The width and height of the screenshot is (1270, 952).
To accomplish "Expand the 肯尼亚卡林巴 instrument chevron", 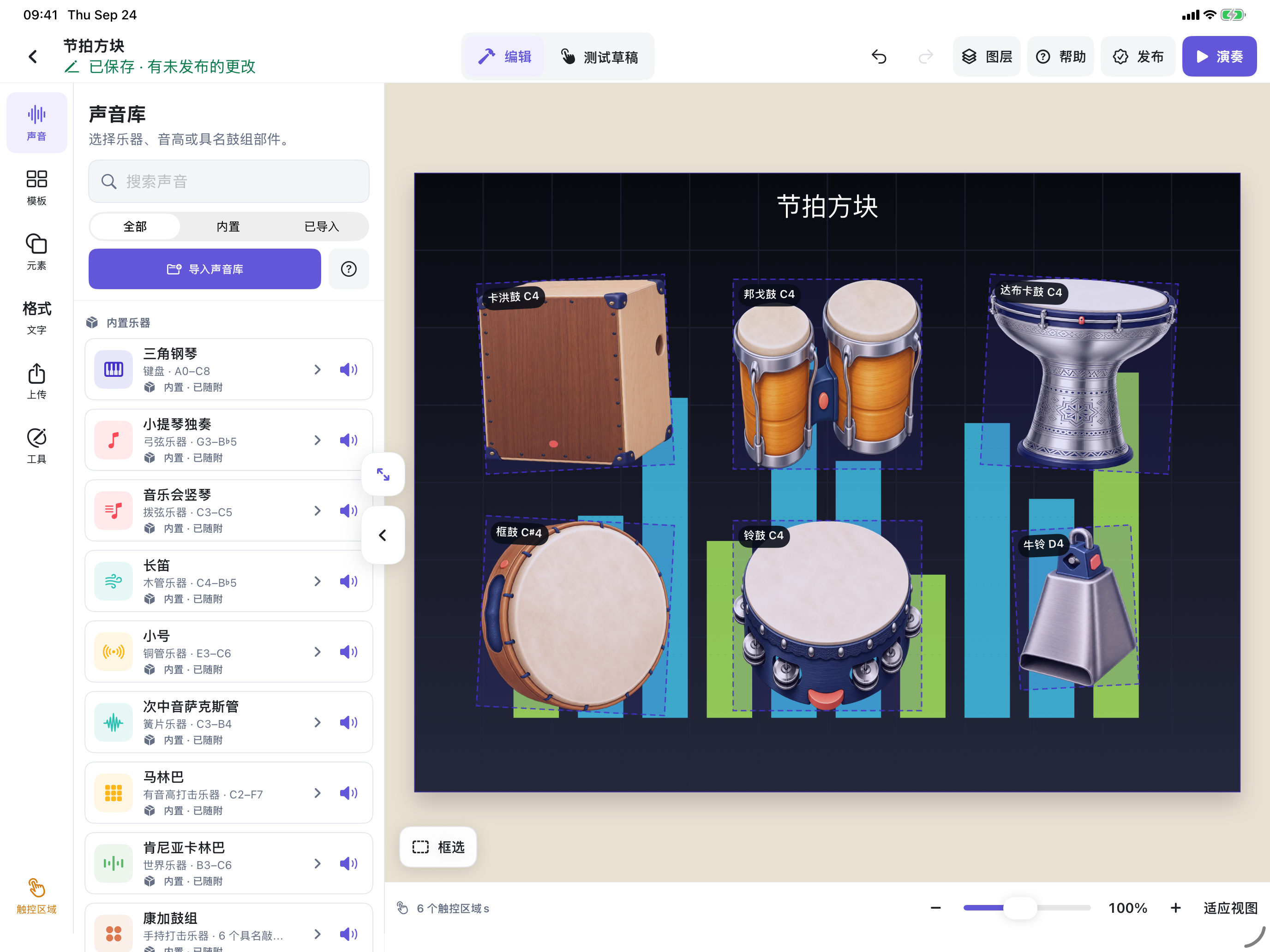I will coord(317,863).
